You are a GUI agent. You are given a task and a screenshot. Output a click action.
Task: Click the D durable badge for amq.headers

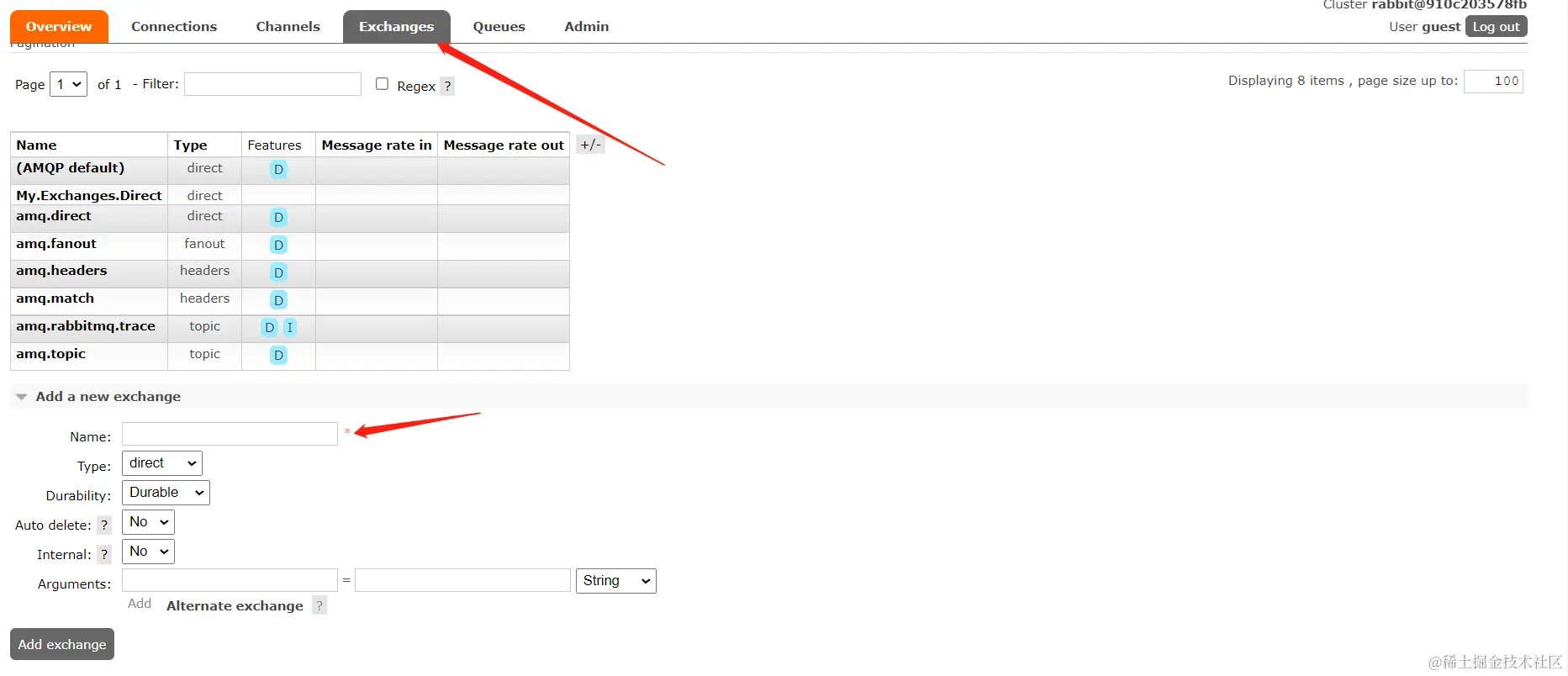278,272
